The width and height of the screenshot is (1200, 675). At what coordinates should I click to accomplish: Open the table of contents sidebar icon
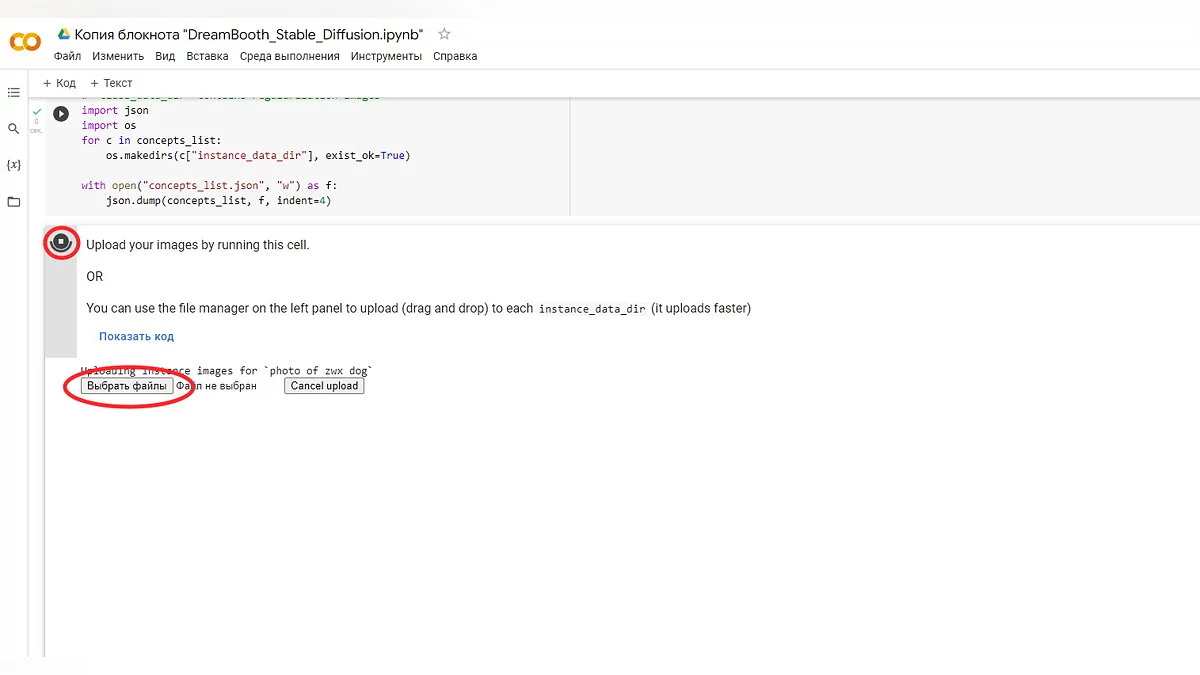13,92
